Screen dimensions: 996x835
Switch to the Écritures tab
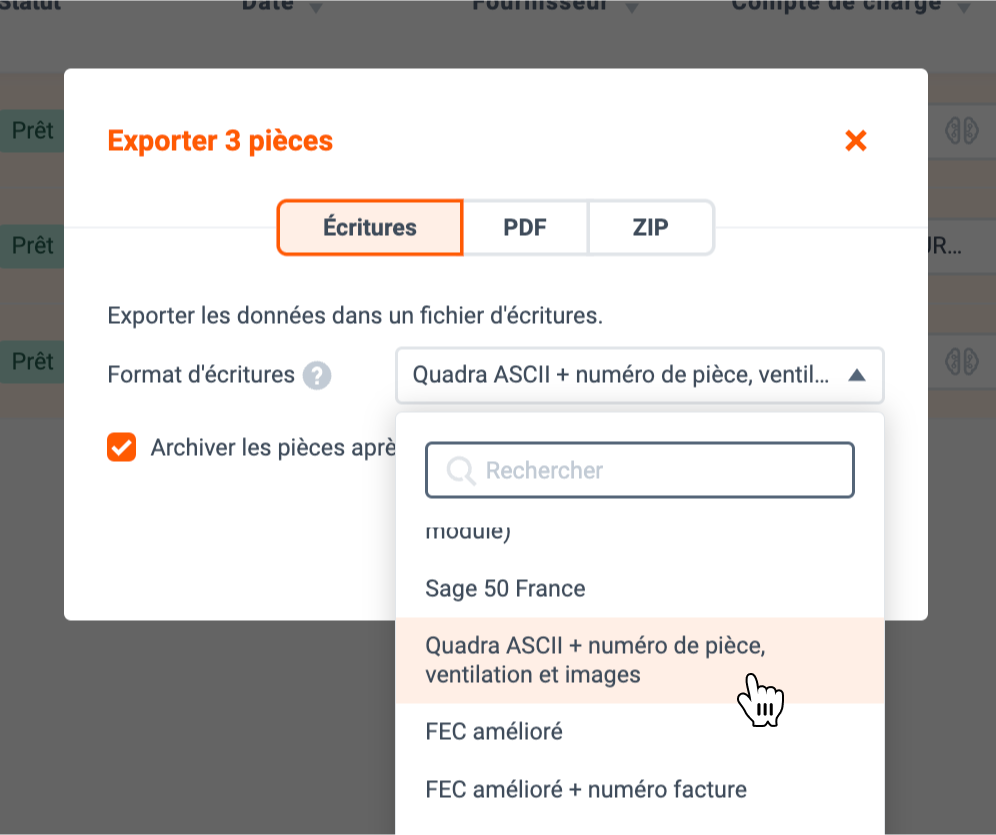(370, 227)
